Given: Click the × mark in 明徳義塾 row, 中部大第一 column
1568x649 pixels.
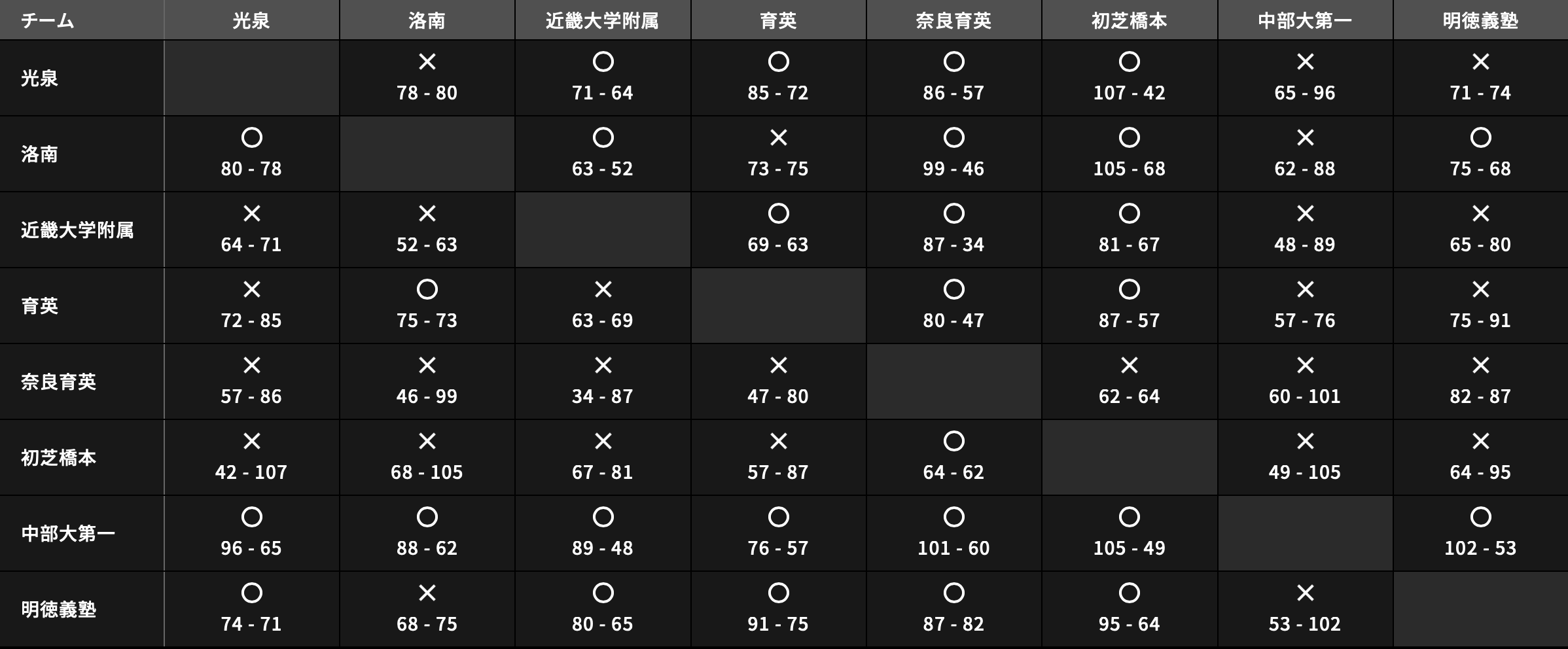Looking at the screenshot, I should (x=1305, y=593).
